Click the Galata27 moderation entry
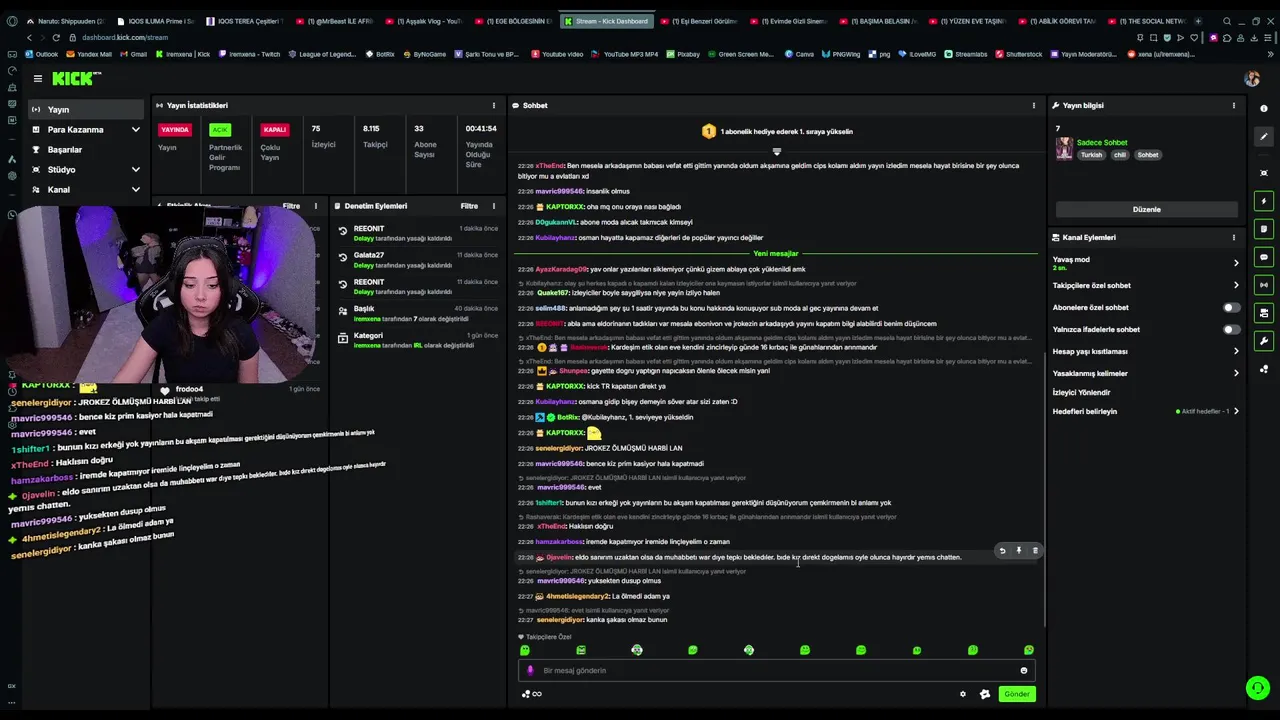The width and height of the screenshot is (1280, 720). [418, 260]
